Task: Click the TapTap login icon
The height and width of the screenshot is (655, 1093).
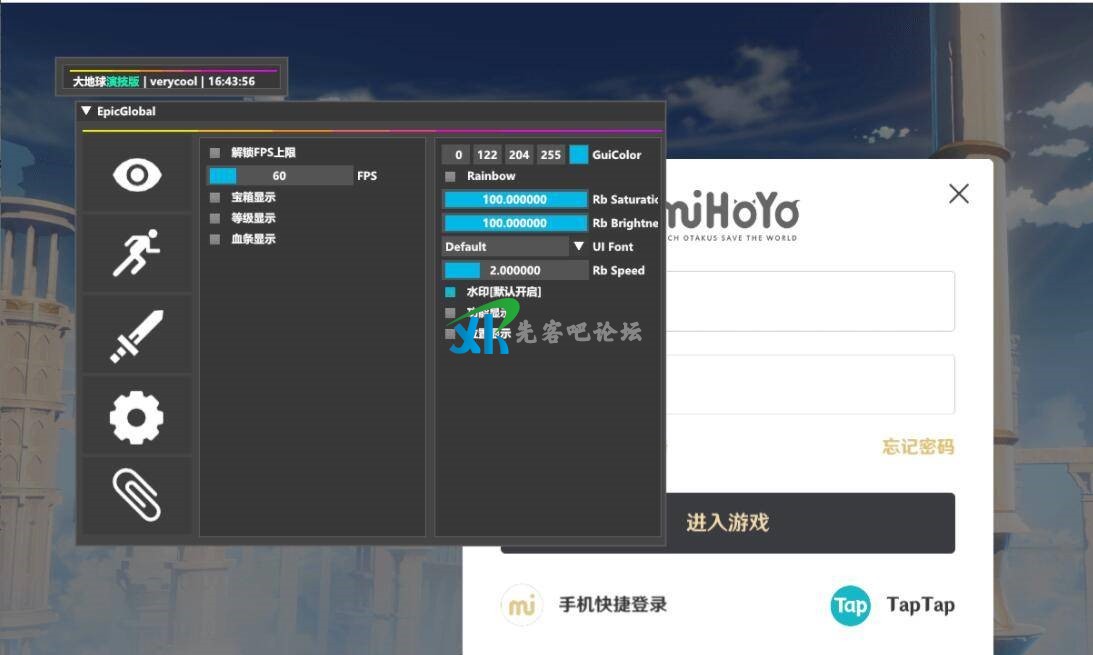Action: (x=850, y=605)
